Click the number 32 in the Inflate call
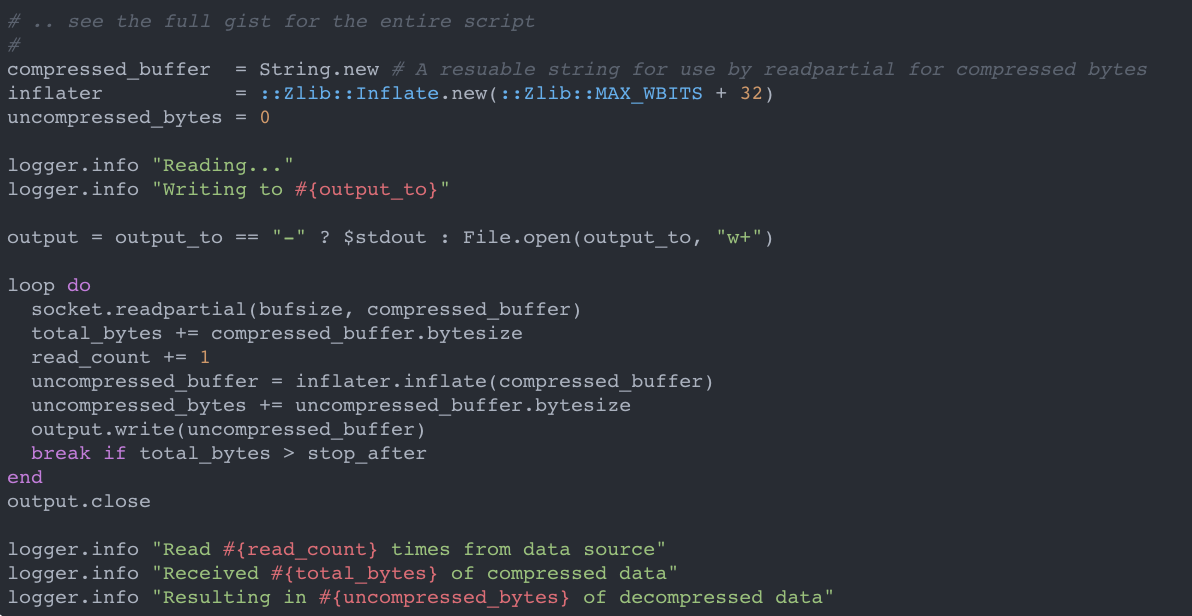Viewport: 1192px width, 616px height. pyautogui.click(x=751, y=93)
